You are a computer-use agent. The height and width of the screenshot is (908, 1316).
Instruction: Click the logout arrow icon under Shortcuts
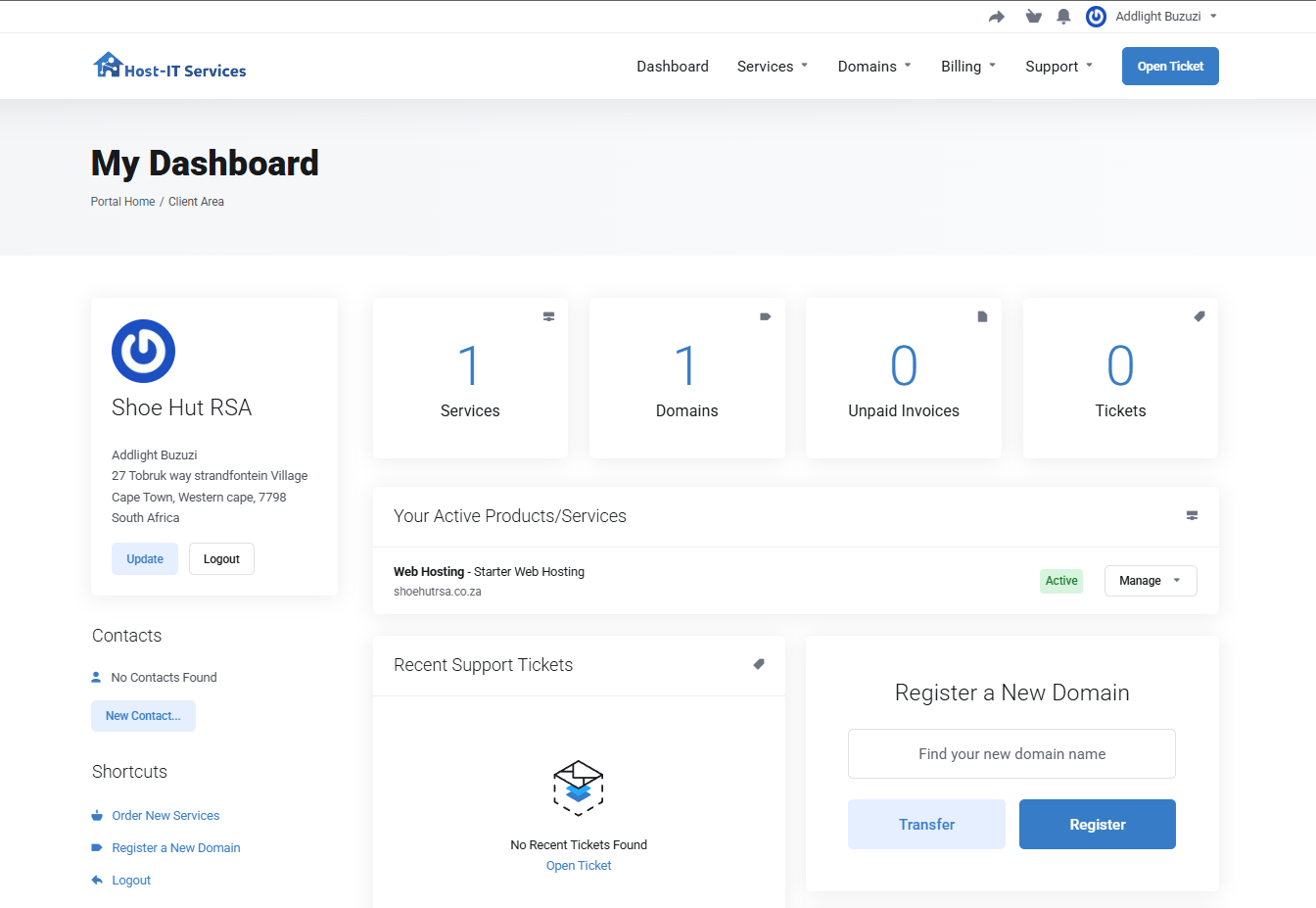point(97,879)
